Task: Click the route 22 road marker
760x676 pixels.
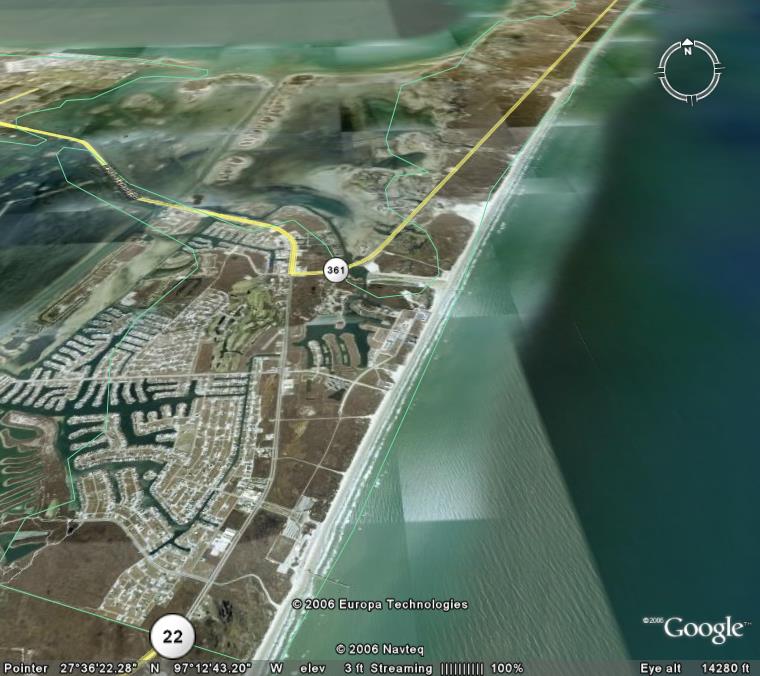Action: (172, 636)
